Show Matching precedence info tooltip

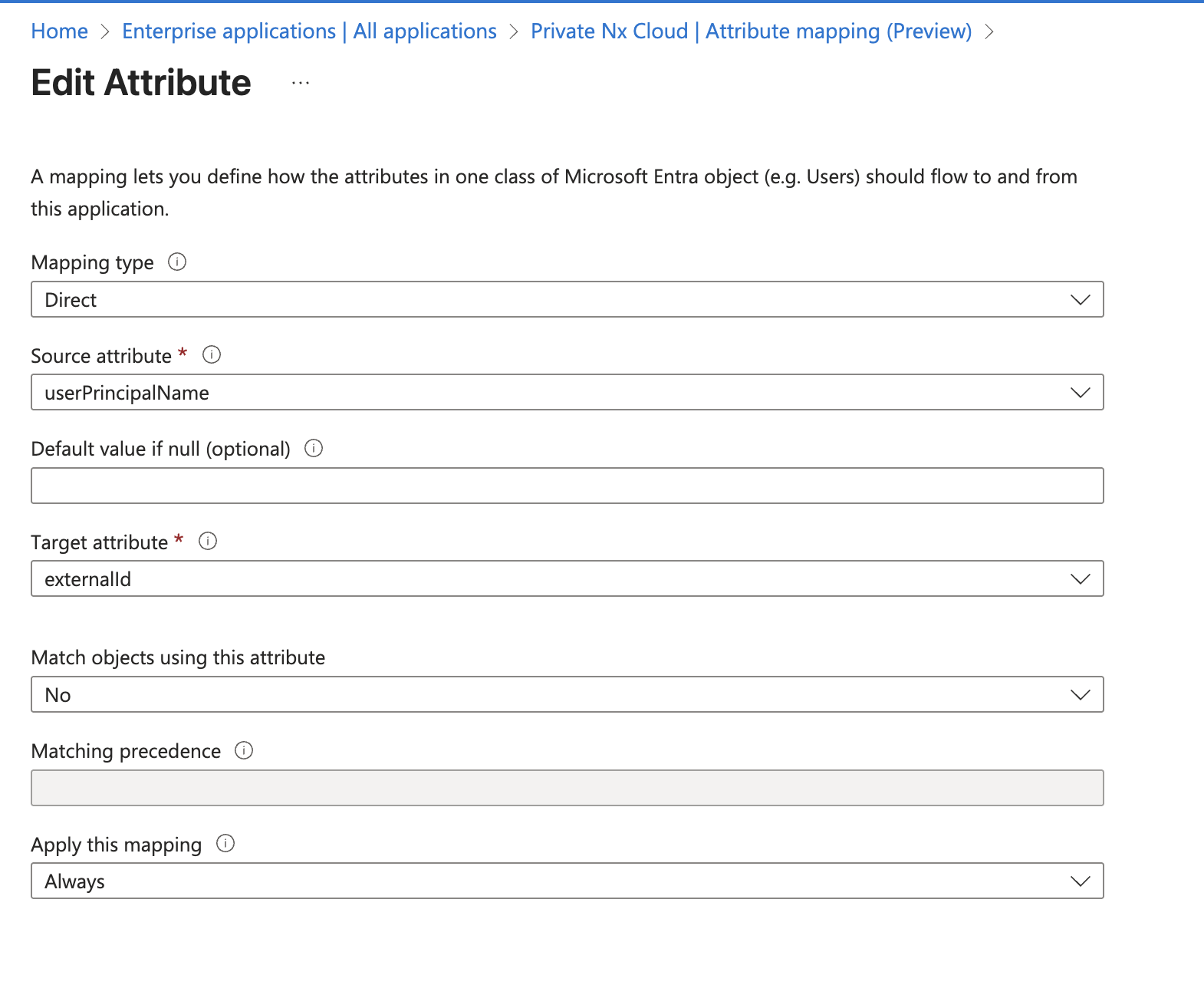244,751
